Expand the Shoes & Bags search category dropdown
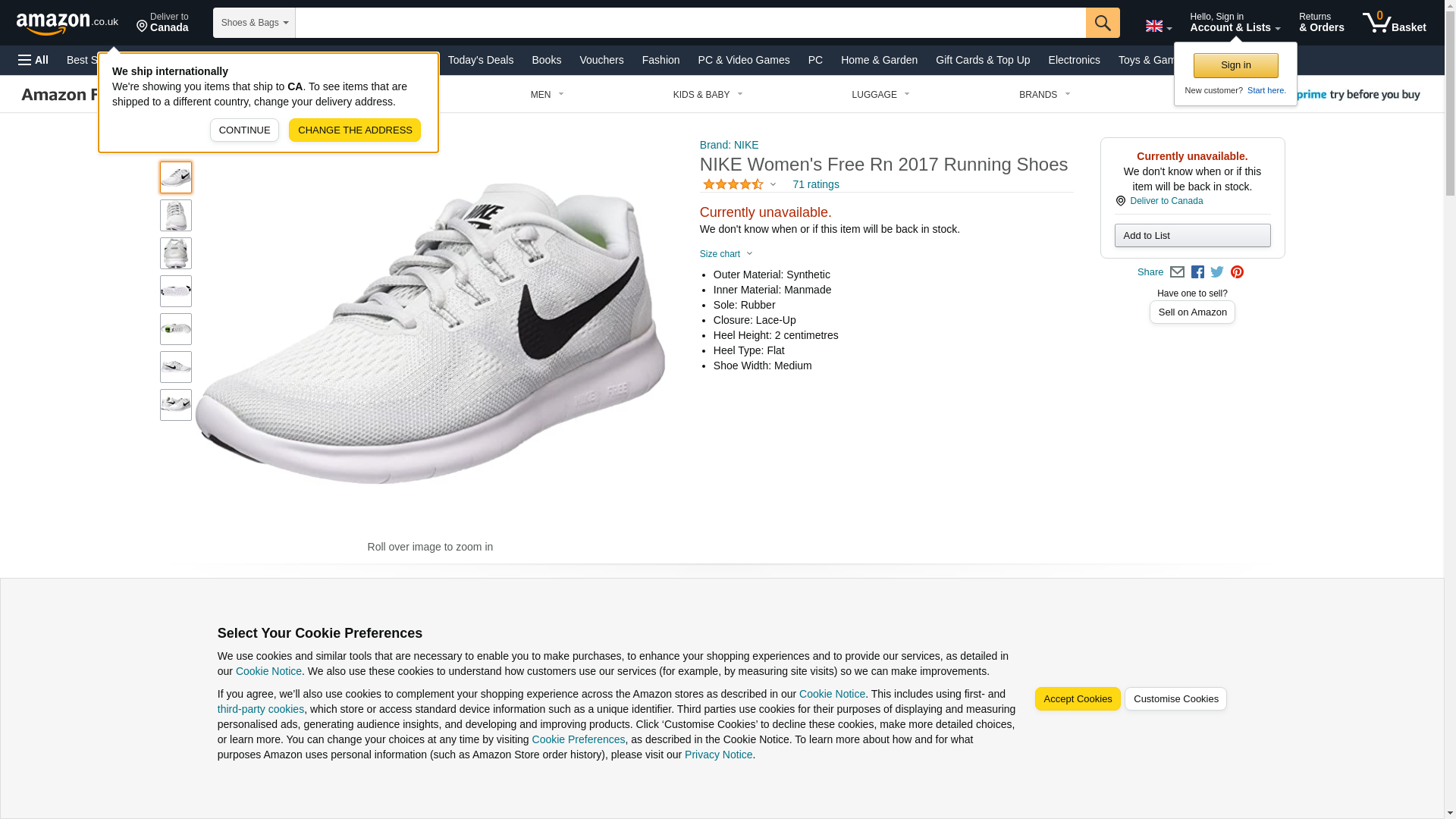Viewport: 1456px width, 819px height. tap(254, 23)
